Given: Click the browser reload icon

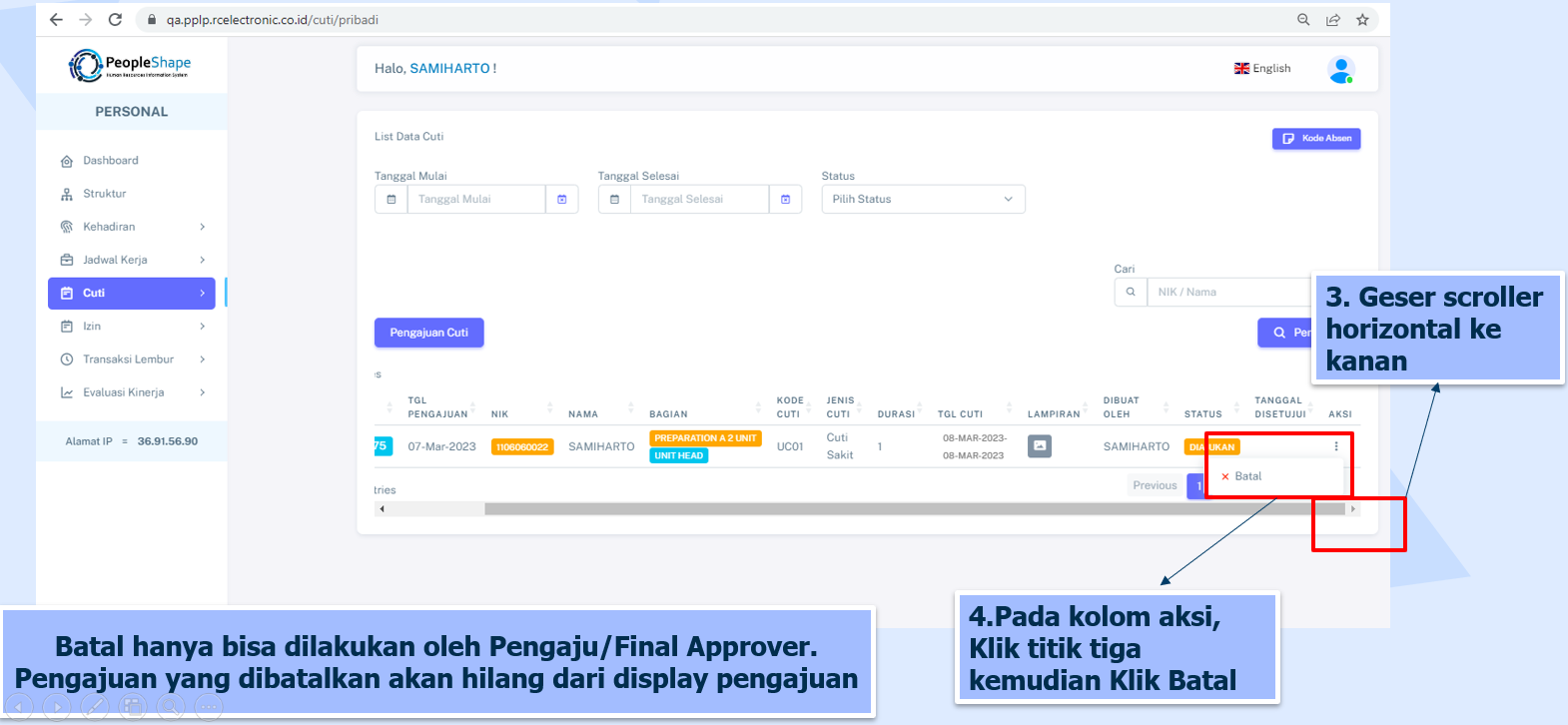Looking at the screenshot, I should tap(115, 20).
